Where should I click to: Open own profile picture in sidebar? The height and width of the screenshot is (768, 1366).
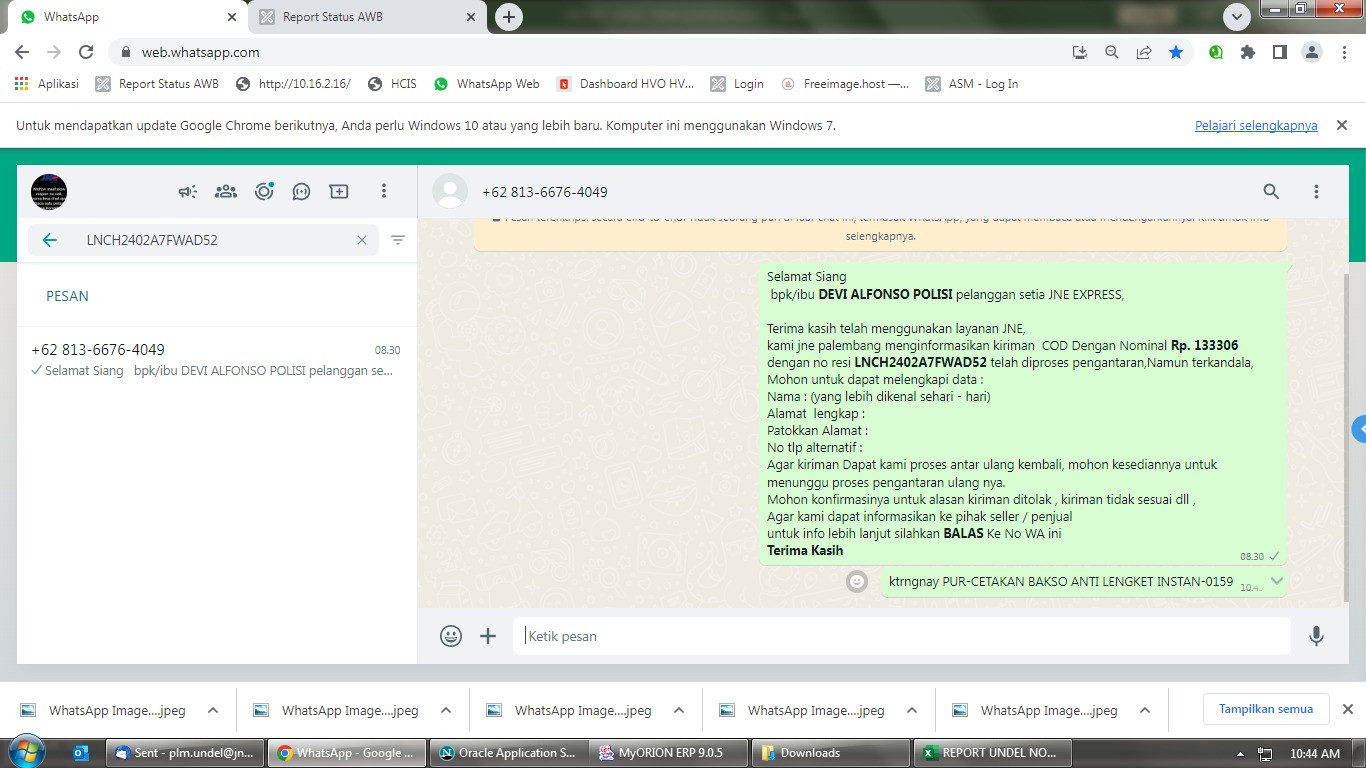click(49, 191)
